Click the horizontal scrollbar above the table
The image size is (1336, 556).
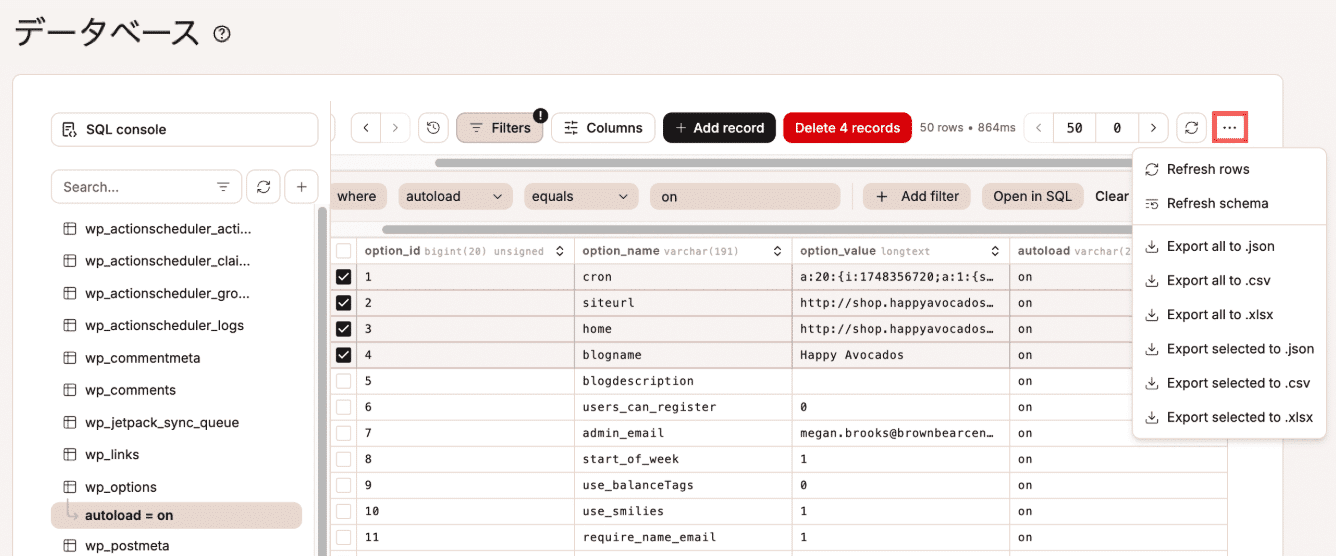780,162
